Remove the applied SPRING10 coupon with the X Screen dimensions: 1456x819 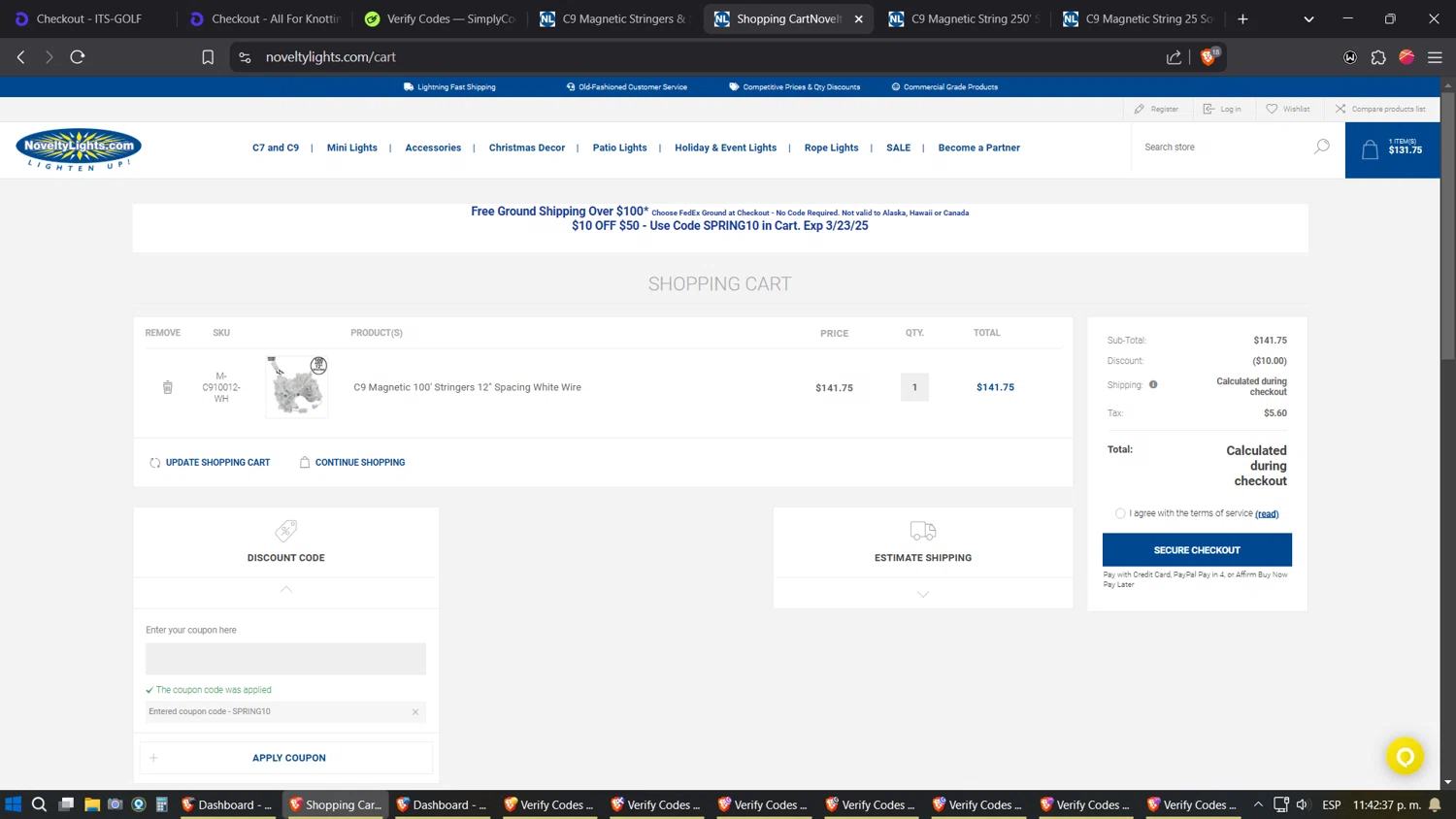point(415,712)
